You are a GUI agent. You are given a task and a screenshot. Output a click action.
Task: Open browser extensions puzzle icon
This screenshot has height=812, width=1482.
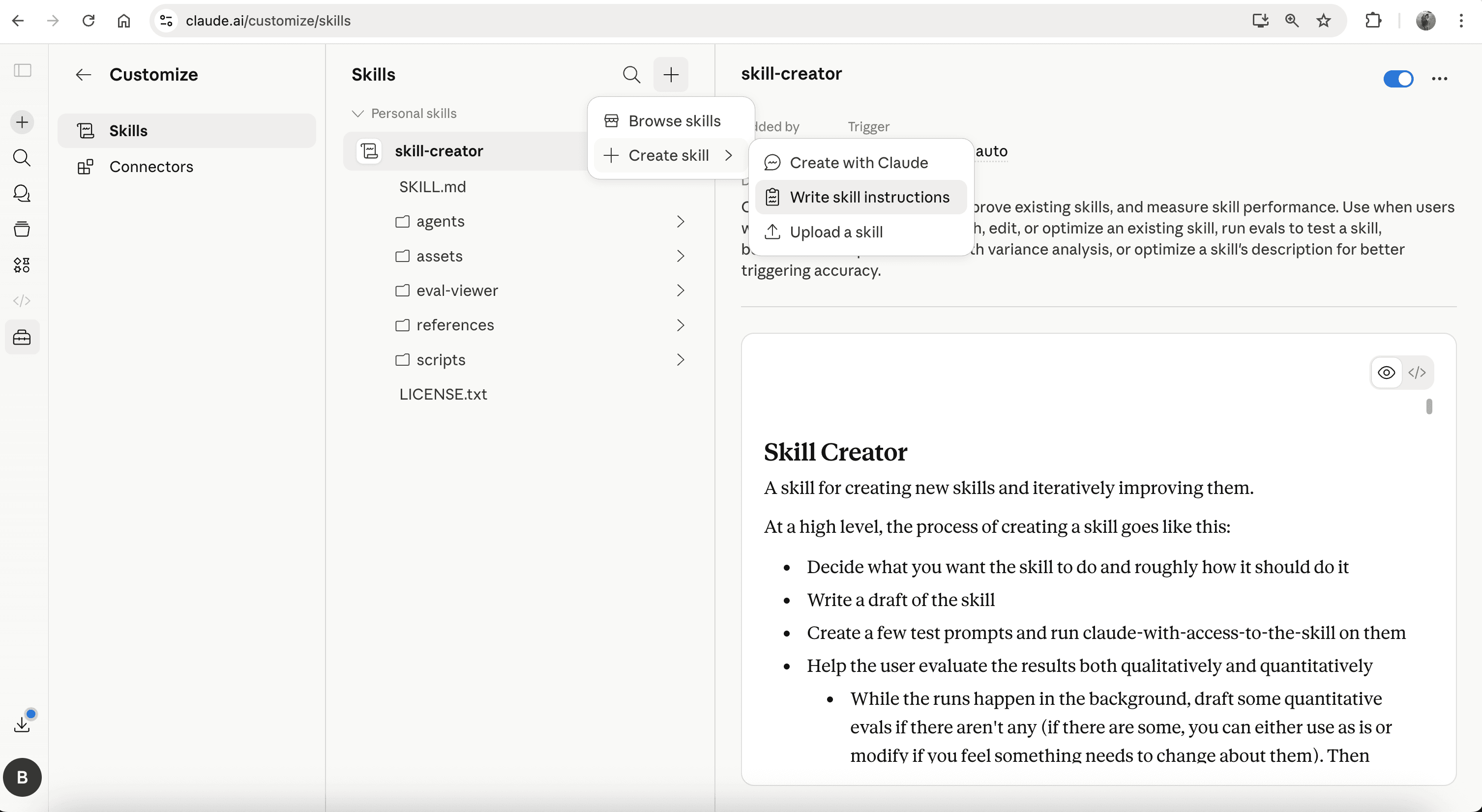1373,21
